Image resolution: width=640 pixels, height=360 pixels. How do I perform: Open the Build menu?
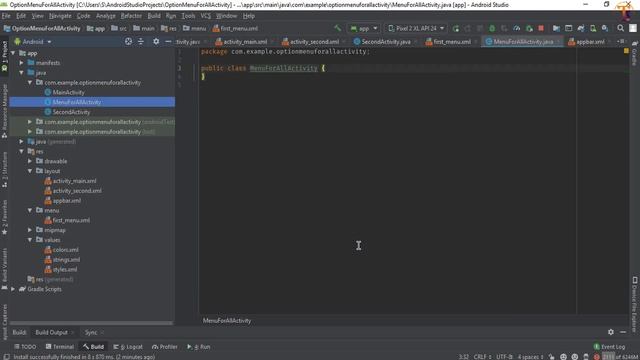click(x=154, y=16)
